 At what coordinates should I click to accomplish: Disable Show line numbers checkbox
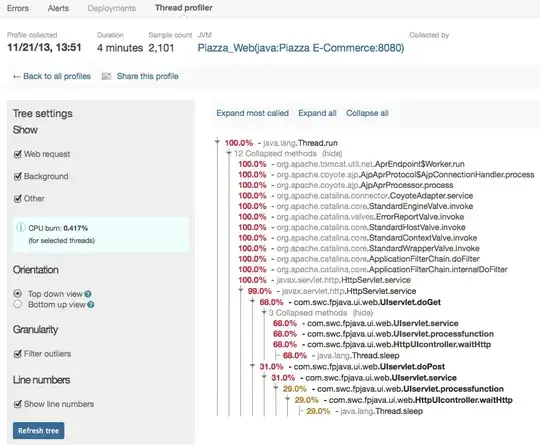18,404
